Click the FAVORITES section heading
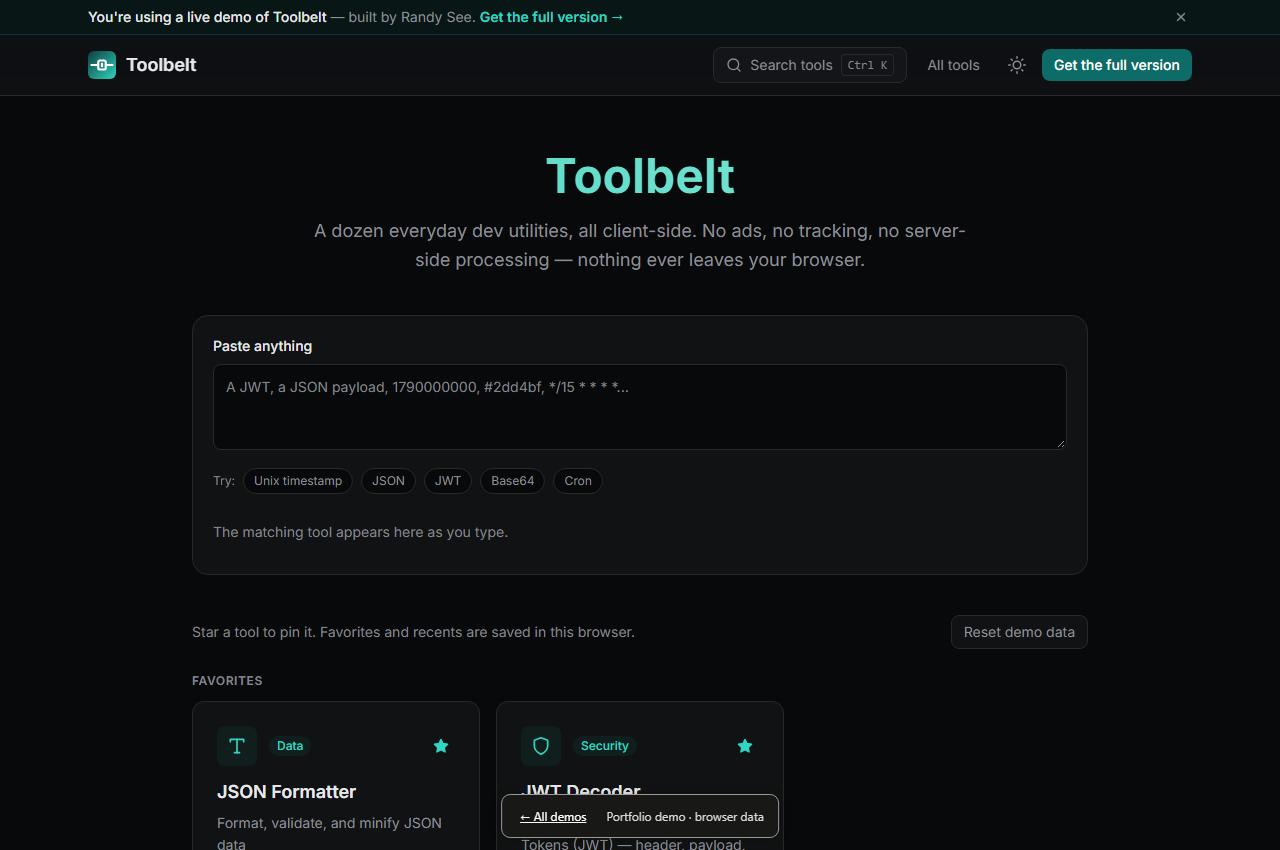The image size is (1280, 850). [x=227, y=681]
